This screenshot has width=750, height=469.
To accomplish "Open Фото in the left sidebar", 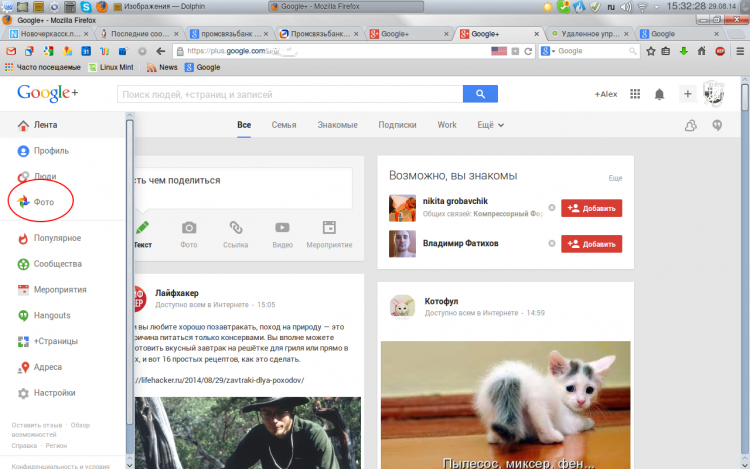I will [36, 202].
